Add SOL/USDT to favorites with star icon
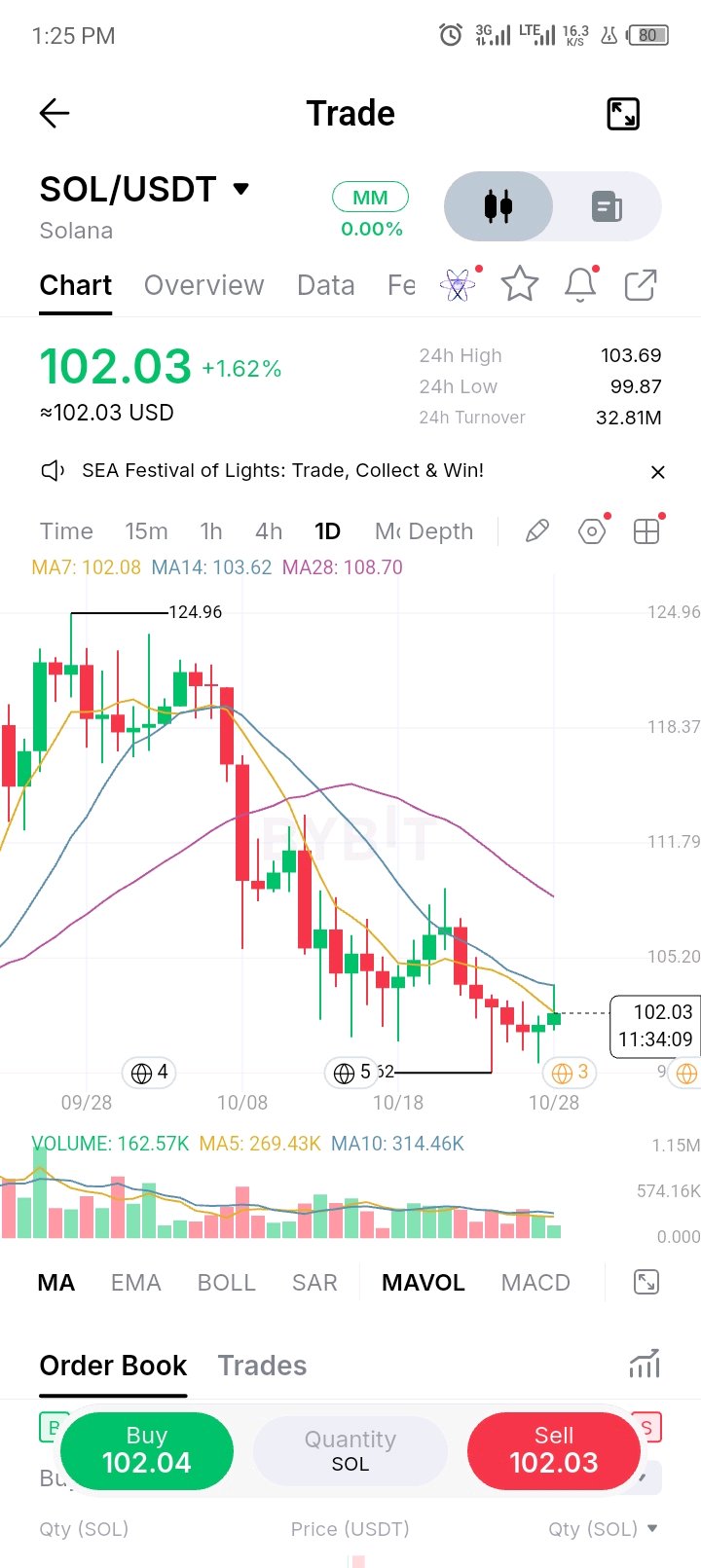This screenshot has width=701, height=1568. pos(520,284)
